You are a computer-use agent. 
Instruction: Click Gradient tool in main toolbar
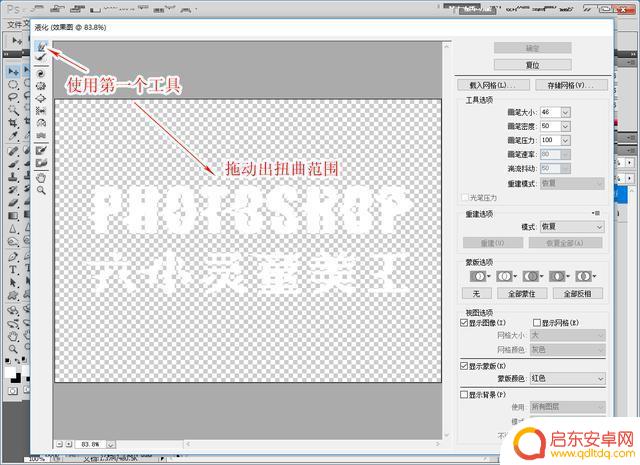[13, 216]
